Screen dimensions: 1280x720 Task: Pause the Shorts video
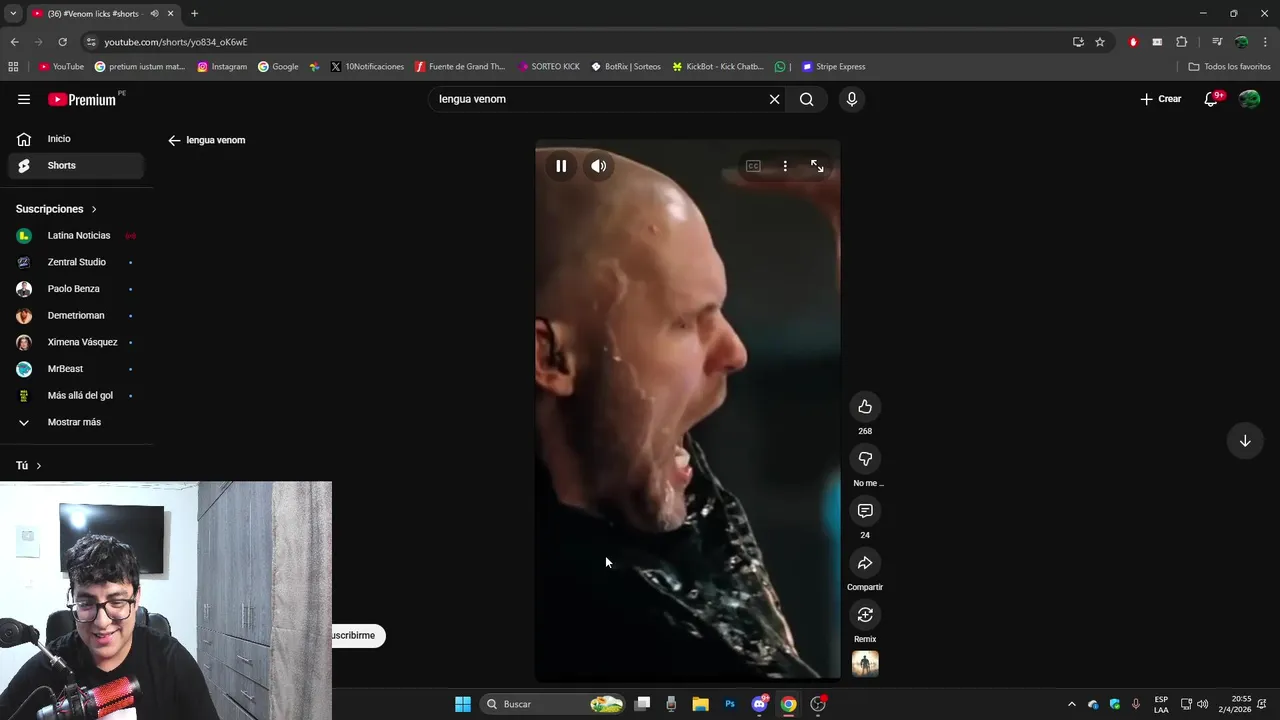pyautogui.click(x=561, y=166)
